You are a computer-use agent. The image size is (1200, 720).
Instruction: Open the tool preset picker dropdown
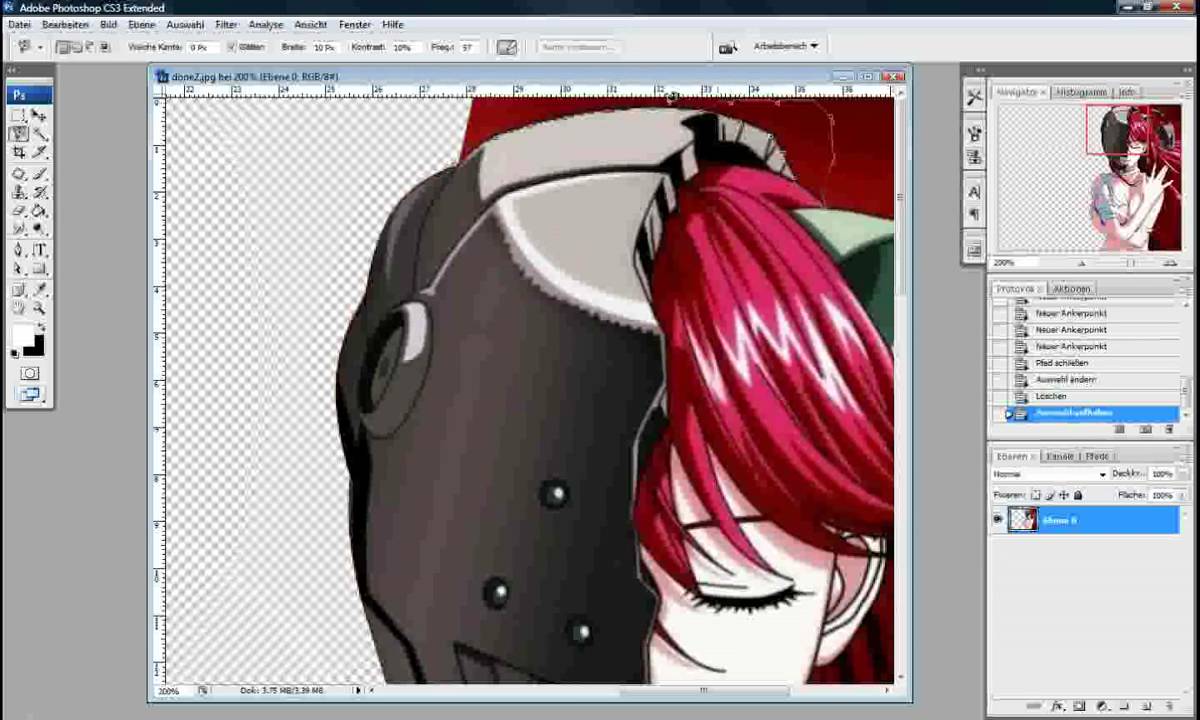click(x=41, y=47)
